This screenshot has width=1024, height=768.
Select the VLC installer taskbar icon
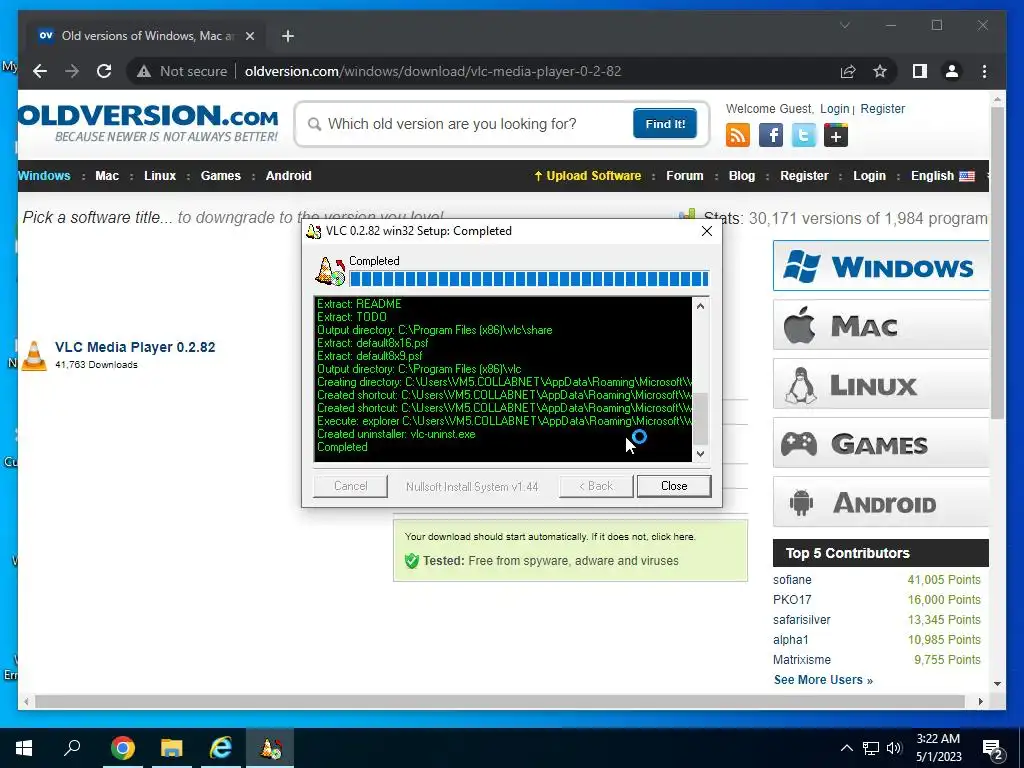coord(270,748)
